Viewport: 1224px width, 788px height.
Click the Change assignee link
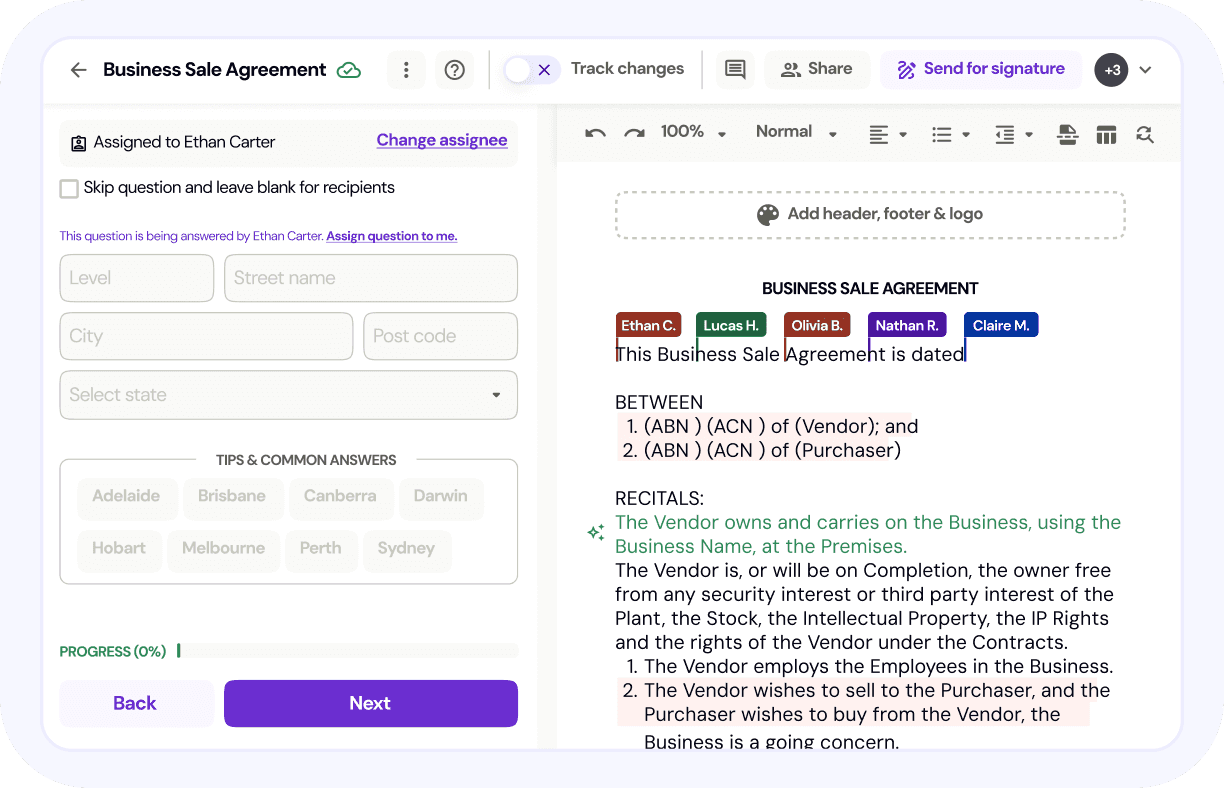click(442, 141)
